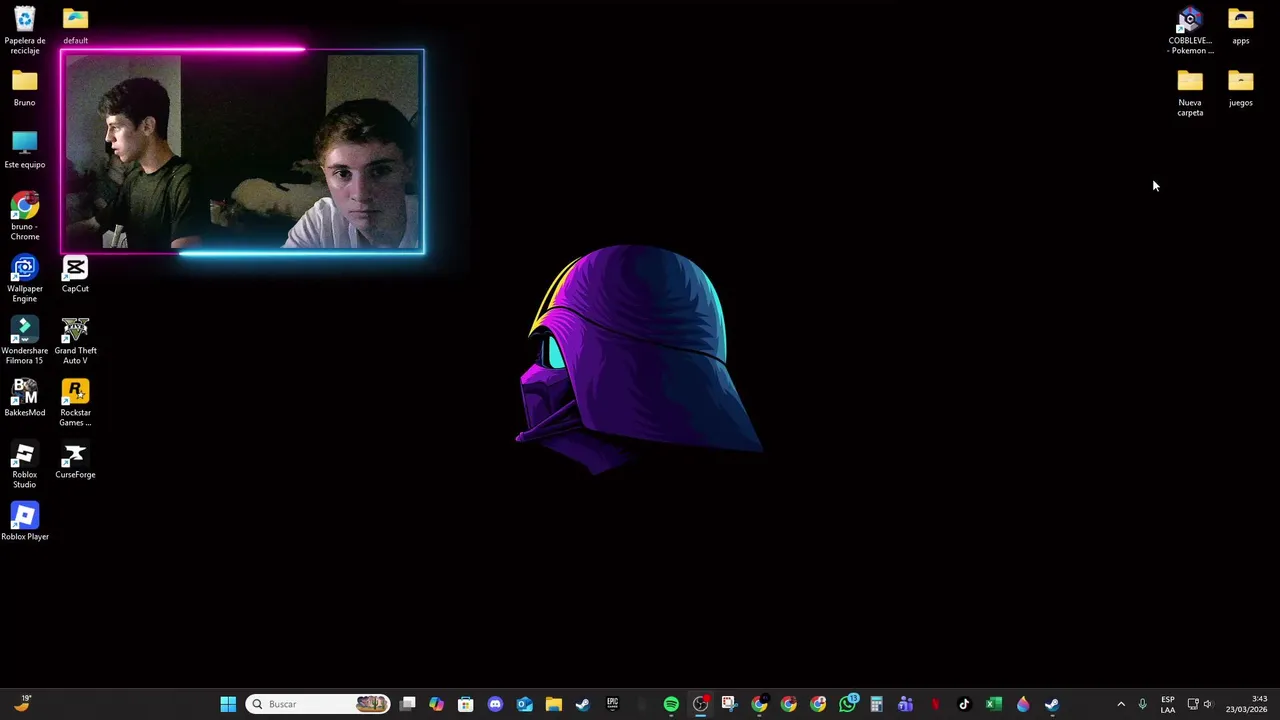The width and height of the screenshot is (1280, 720).
Task: Select the 'default' folder on desktop
Action: click(75, 26)
